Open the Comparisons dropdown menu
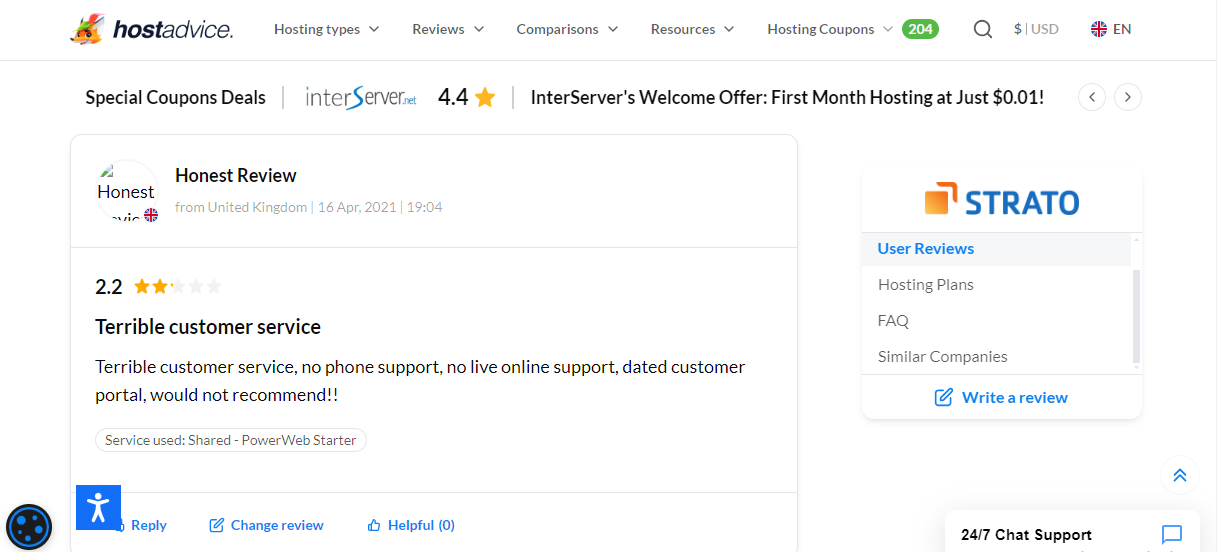The image size is (1217, 552). pos(567,29)
